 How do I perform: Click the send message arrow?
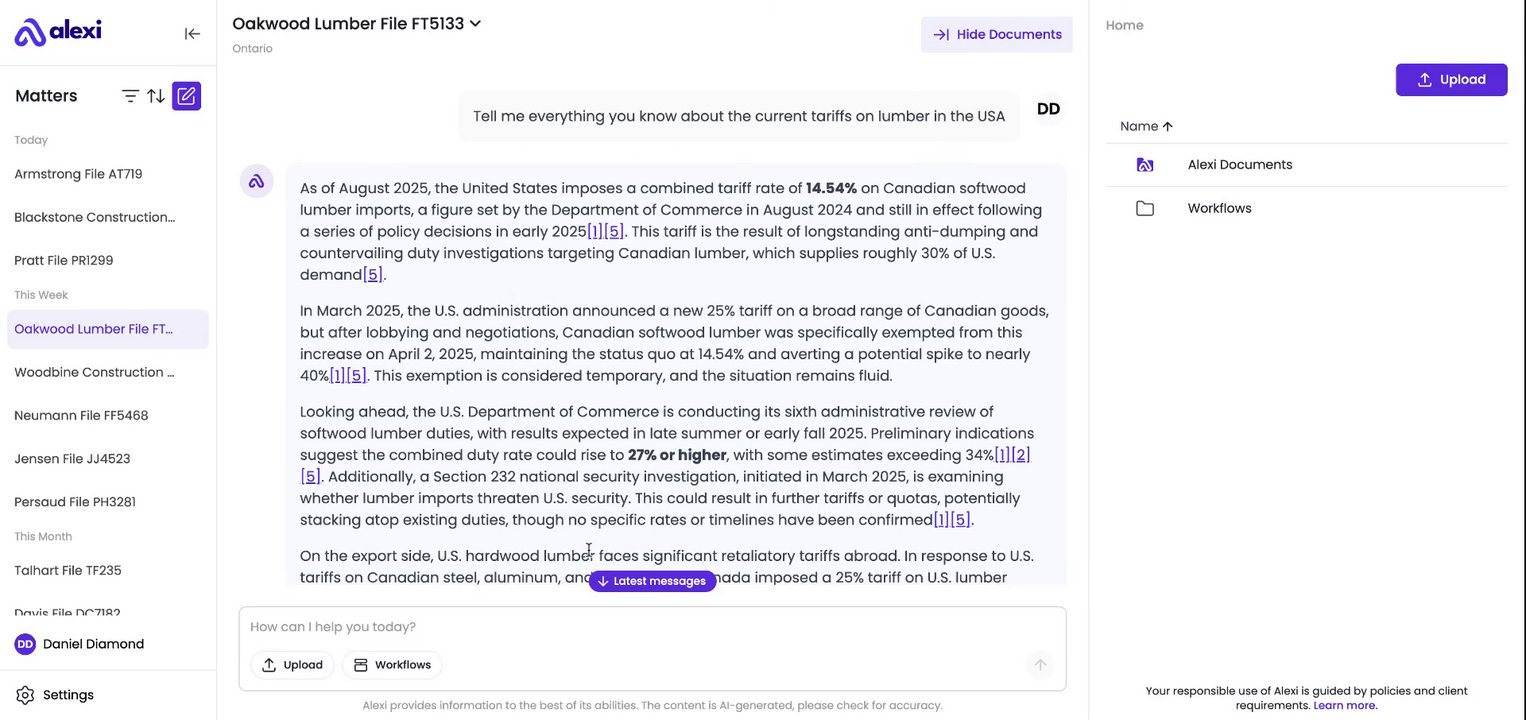[x=1040, y=665]
